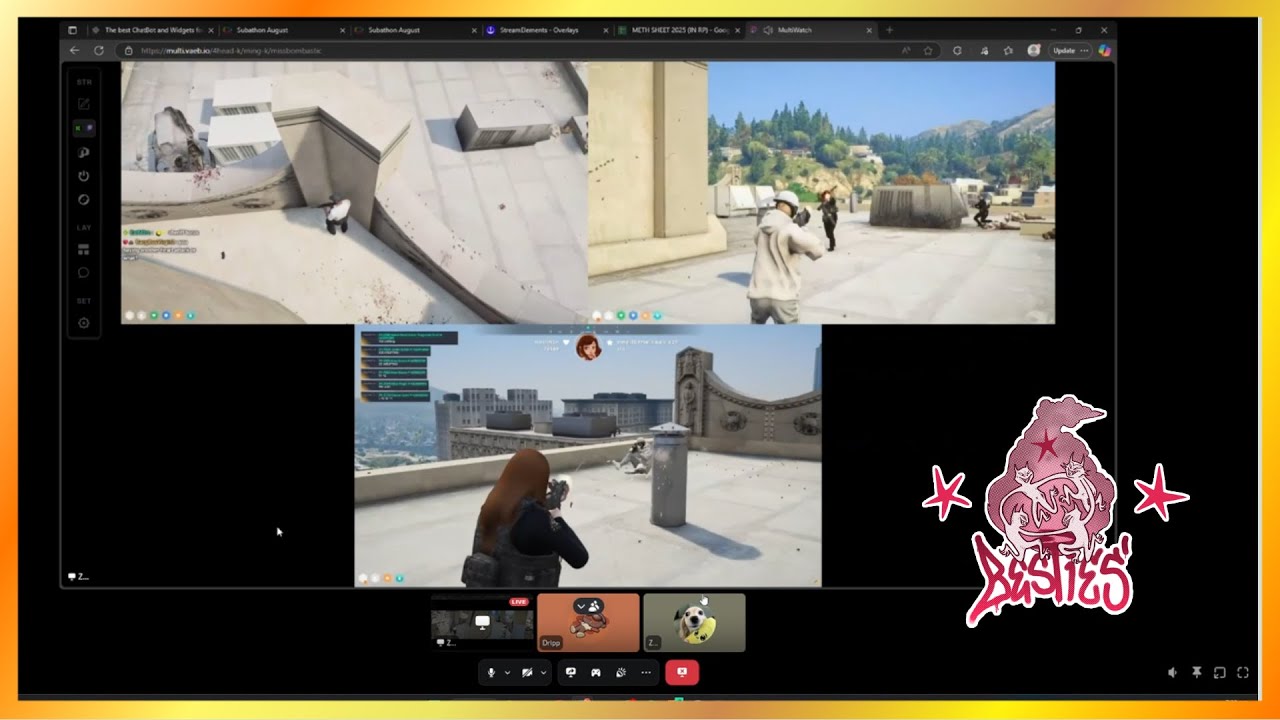This screenshot has width=1280, height=720.
Task: Toggle the green-purple platform switch in sidebar
Action: click(x=84, y=128)
